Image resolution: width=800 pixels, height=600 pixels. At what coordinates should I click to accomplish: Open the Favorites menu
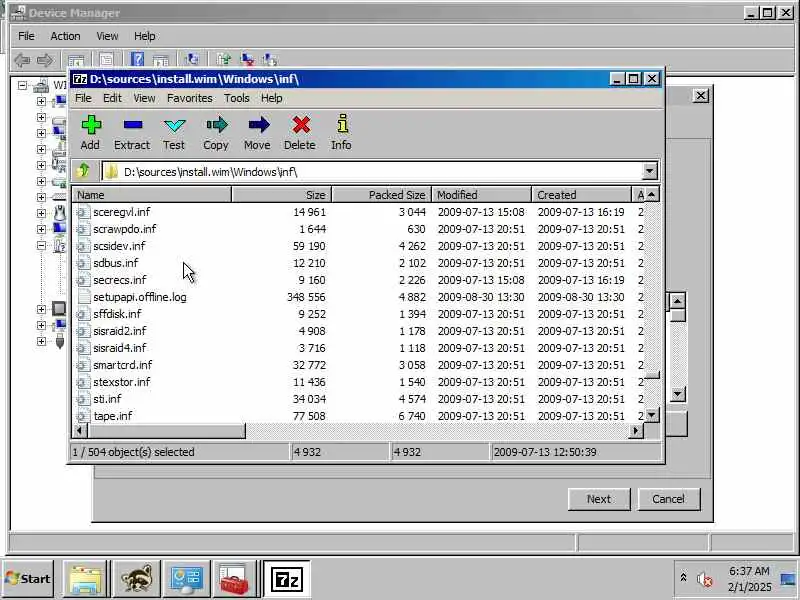pyautogui.click(x=190, y=98)
